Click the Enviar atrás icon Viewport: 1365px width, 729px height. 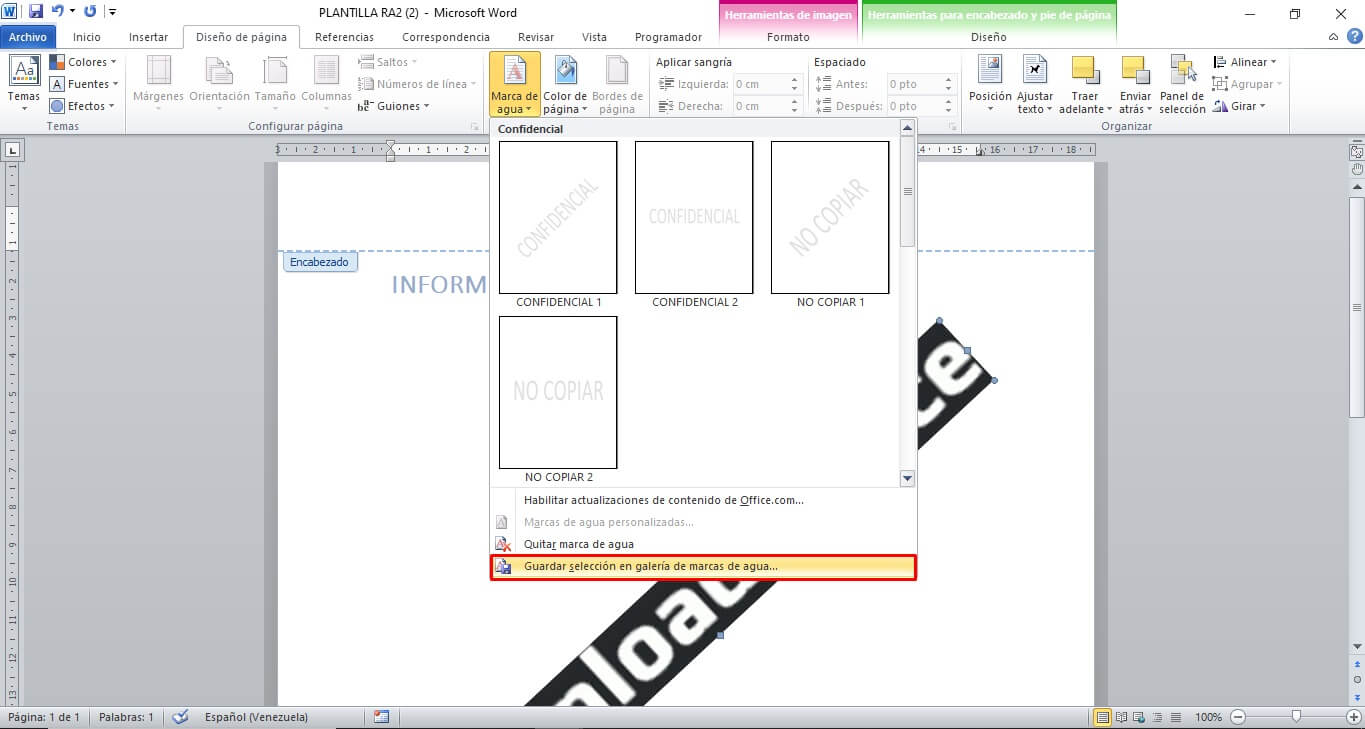(1135, 70)
